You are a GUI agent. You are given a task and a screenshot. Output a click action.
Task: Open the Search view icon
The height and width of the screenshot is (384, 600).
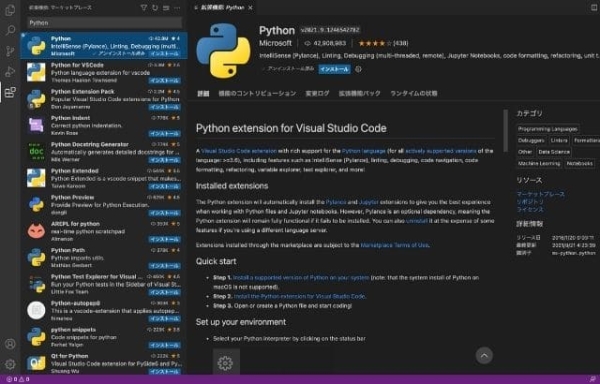10,30
